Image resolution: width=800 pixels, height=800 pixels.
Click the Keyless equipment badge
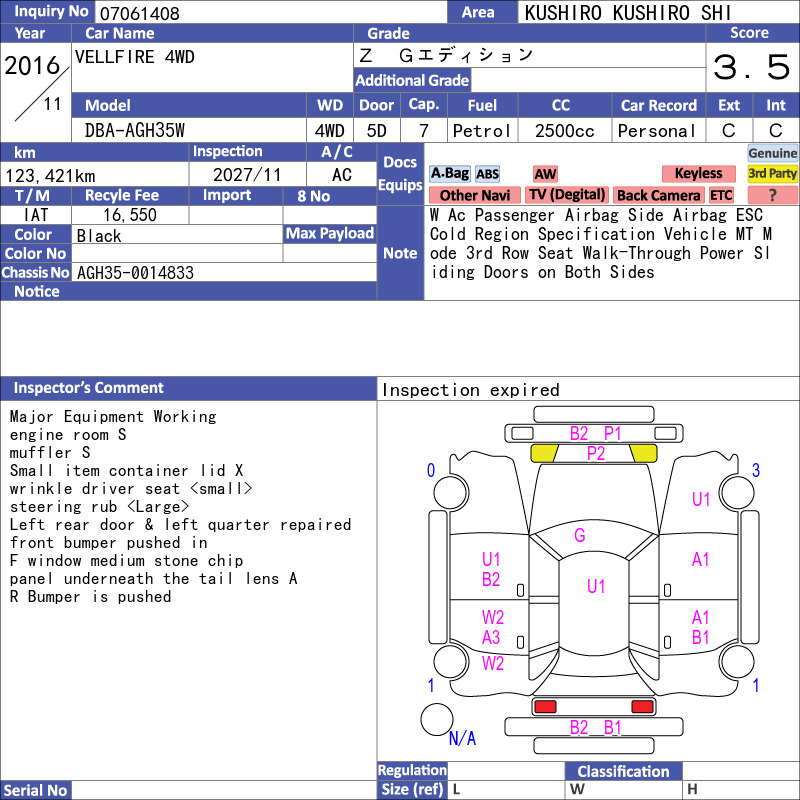tap(698, 174)
